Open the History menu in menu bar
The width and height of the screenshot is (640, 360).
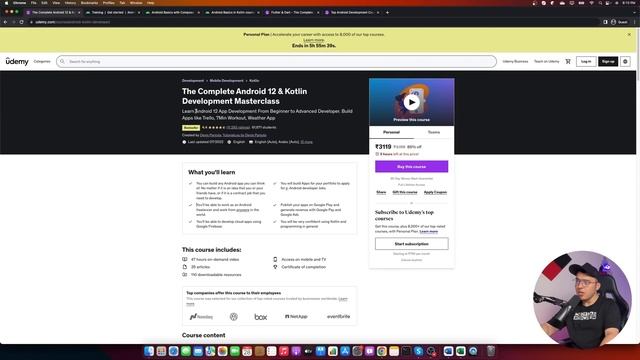(x=70, y=3)
